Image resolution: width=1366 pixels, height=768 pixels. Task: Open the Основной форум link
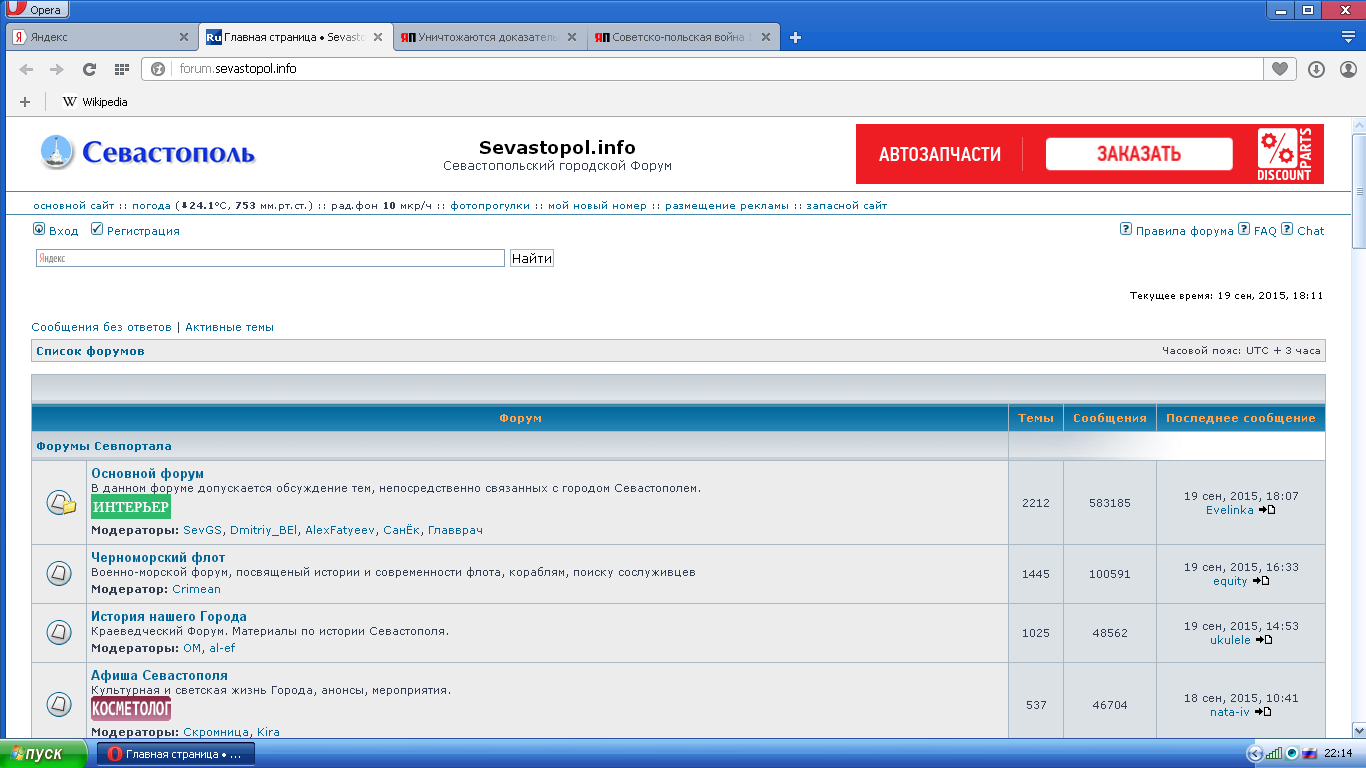(x=147, y=473)
